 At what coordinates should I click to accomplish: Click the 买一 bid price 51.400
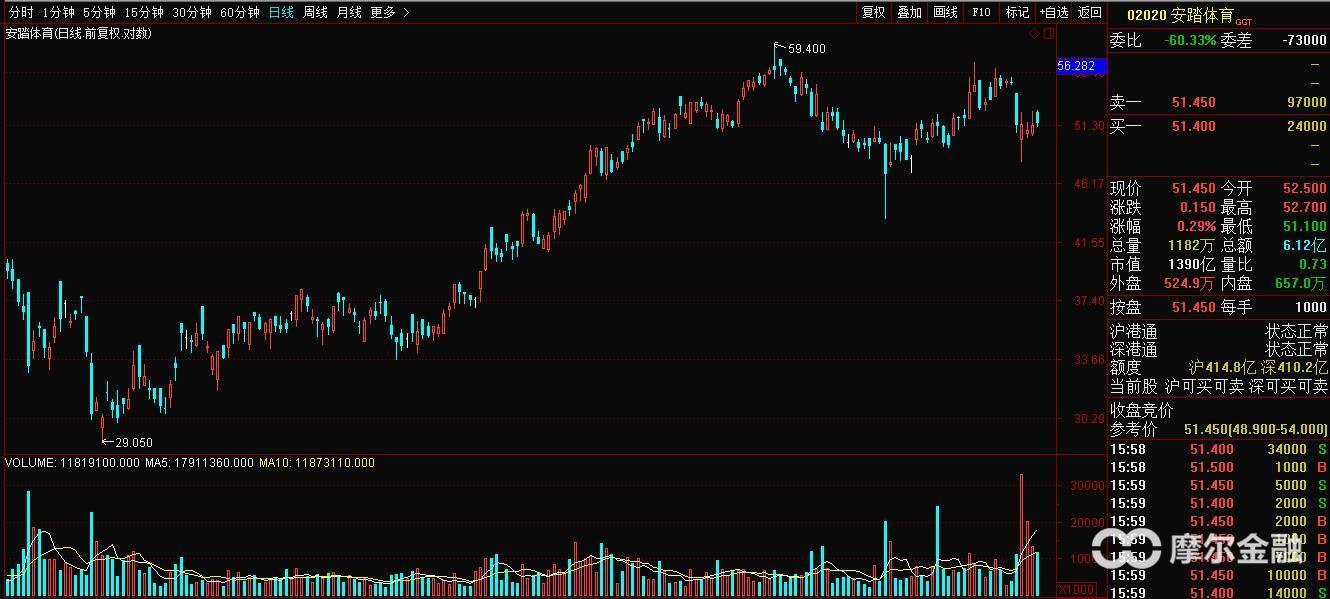point(1193,126)
